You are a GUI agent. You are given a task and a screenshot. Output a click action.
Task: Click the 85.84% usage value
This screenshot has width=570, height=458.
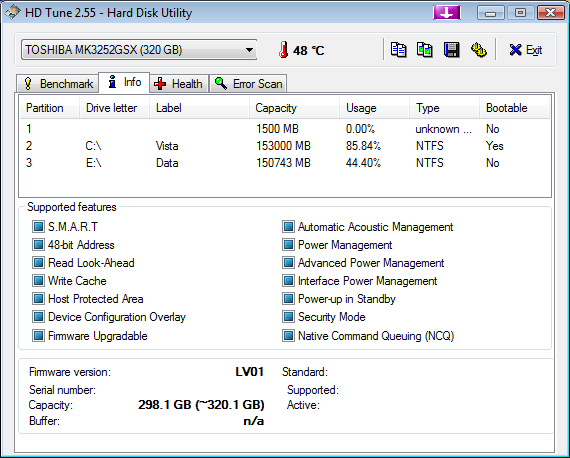click(363, 146)
